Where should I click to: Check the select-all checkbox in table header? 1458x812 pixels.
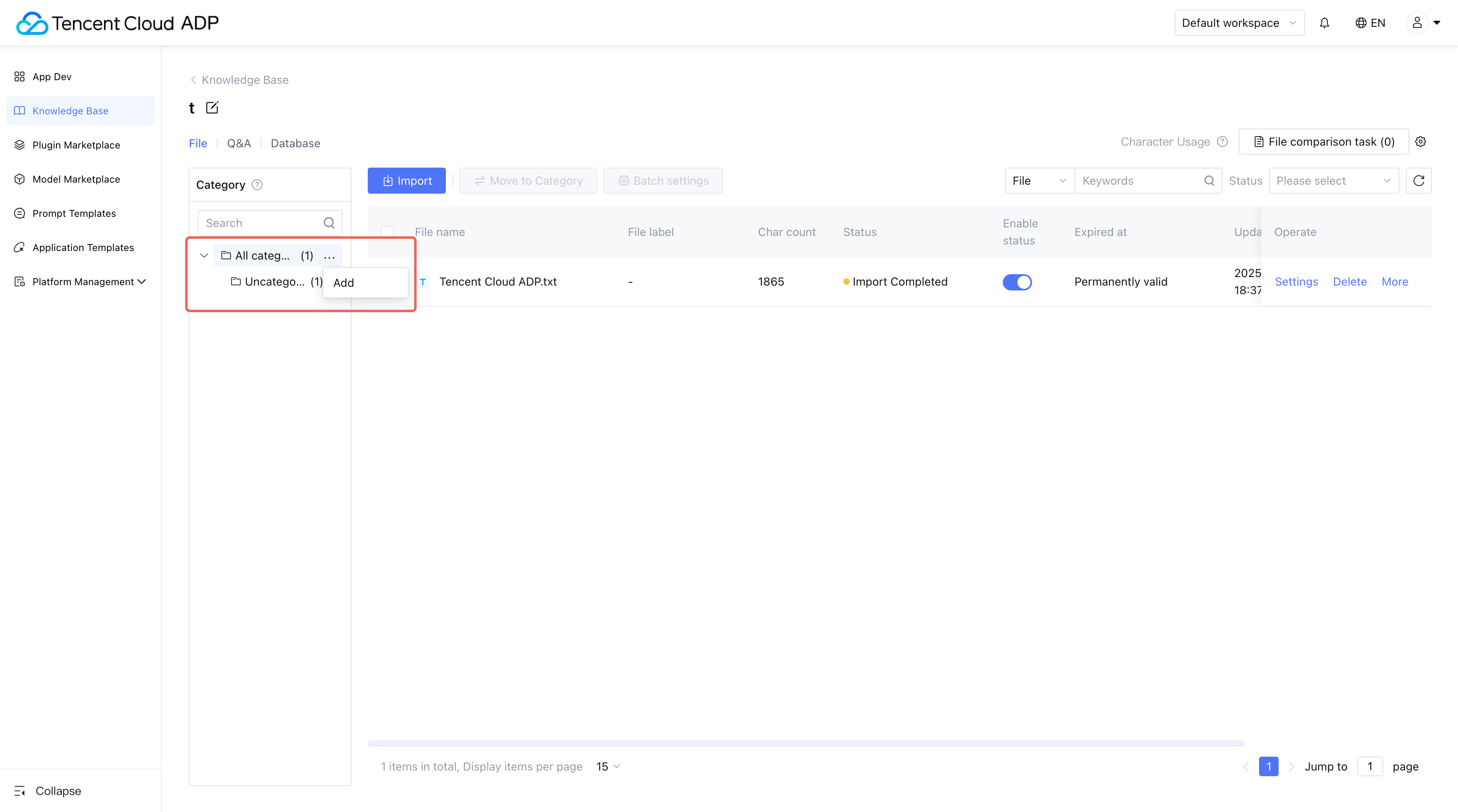pyautogui.click(x=387, y=232)
